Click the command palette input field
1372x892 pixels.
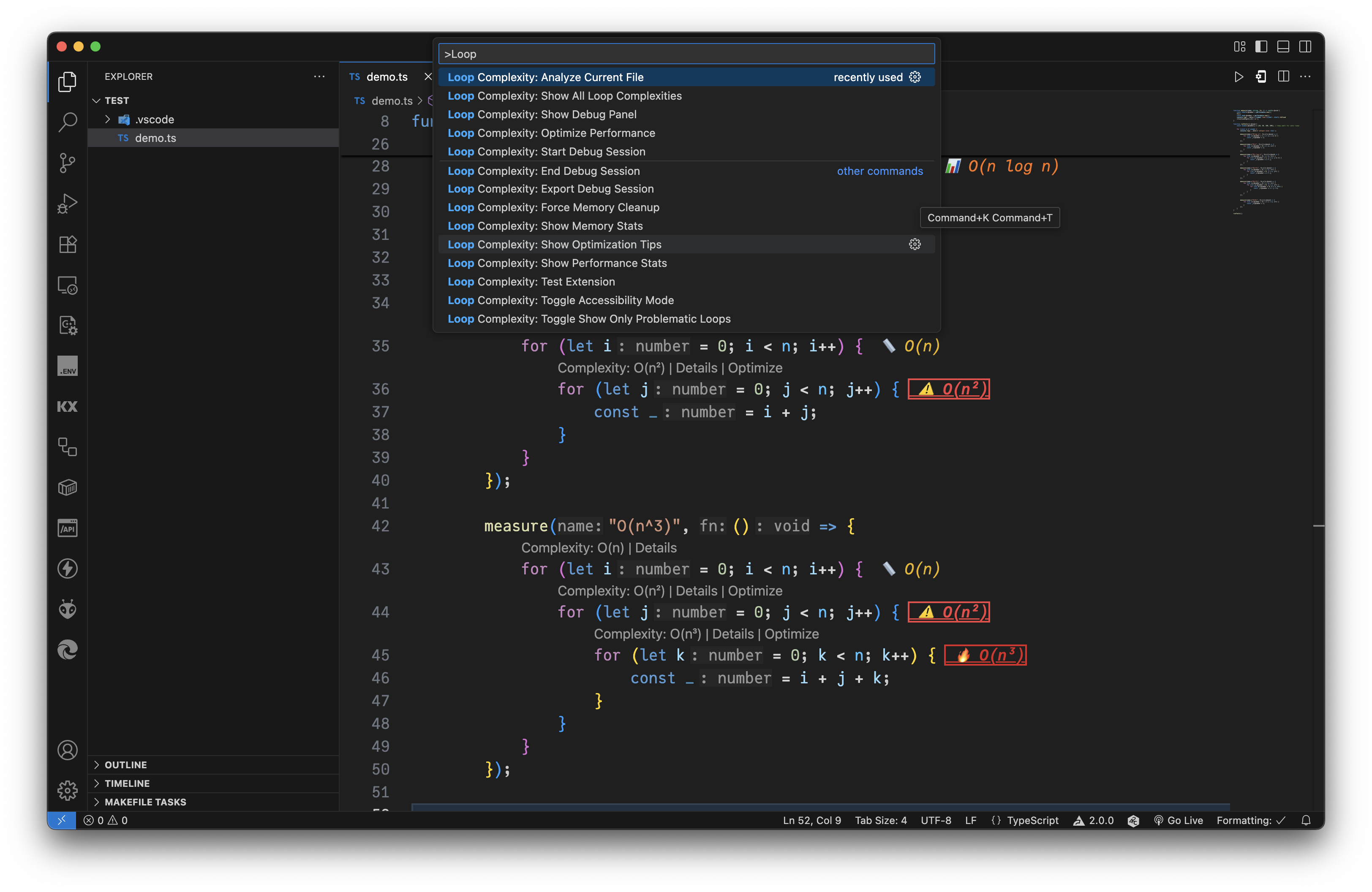[686, 54]
